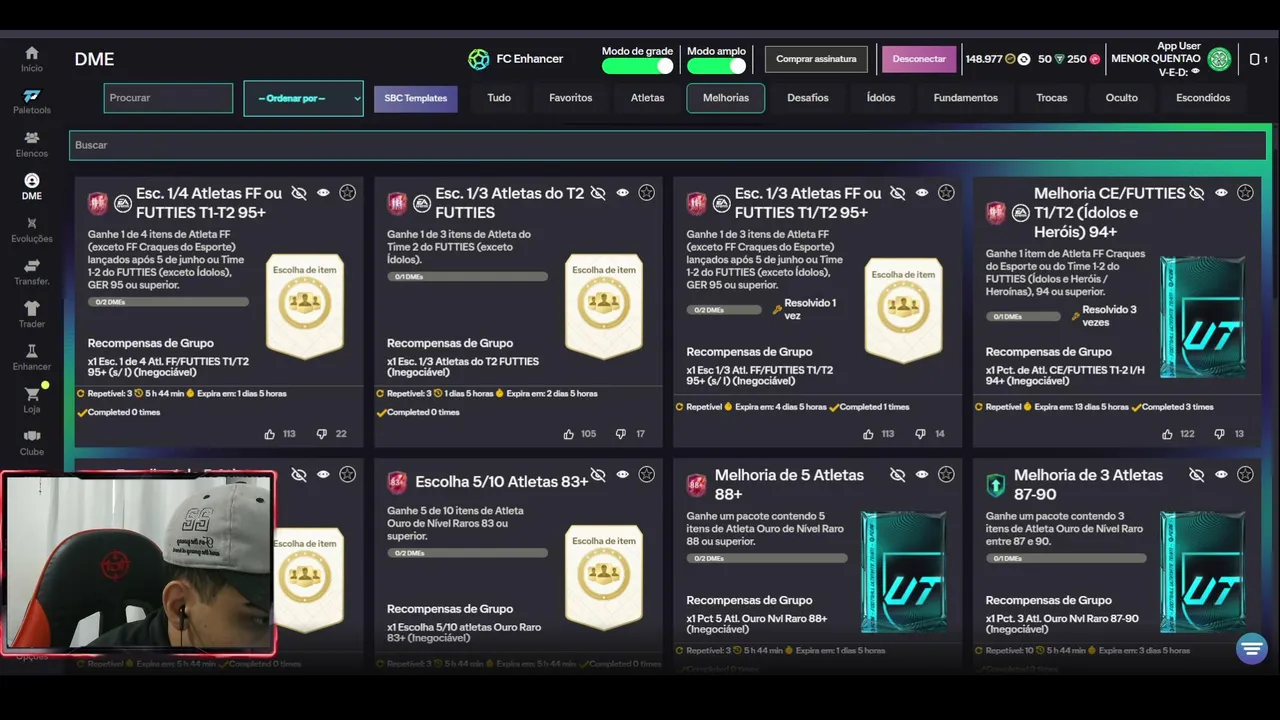The image size is (1280, 720).
Task: Star the Melhoria de 5 Atletas 88+ card
Action: click(x=946, y=475)
